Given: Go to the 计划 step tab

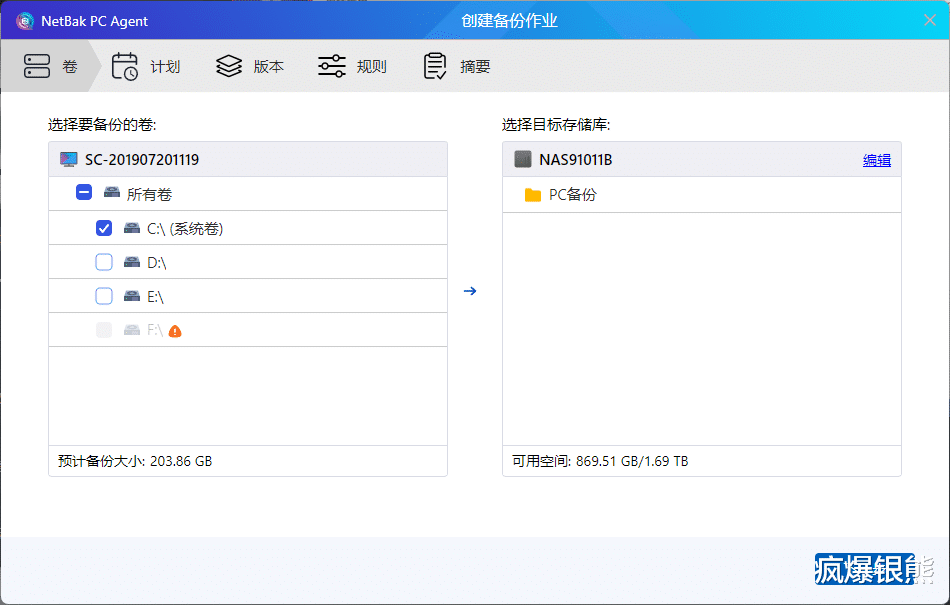Looking at the screenshot, I should pos(146,66).
